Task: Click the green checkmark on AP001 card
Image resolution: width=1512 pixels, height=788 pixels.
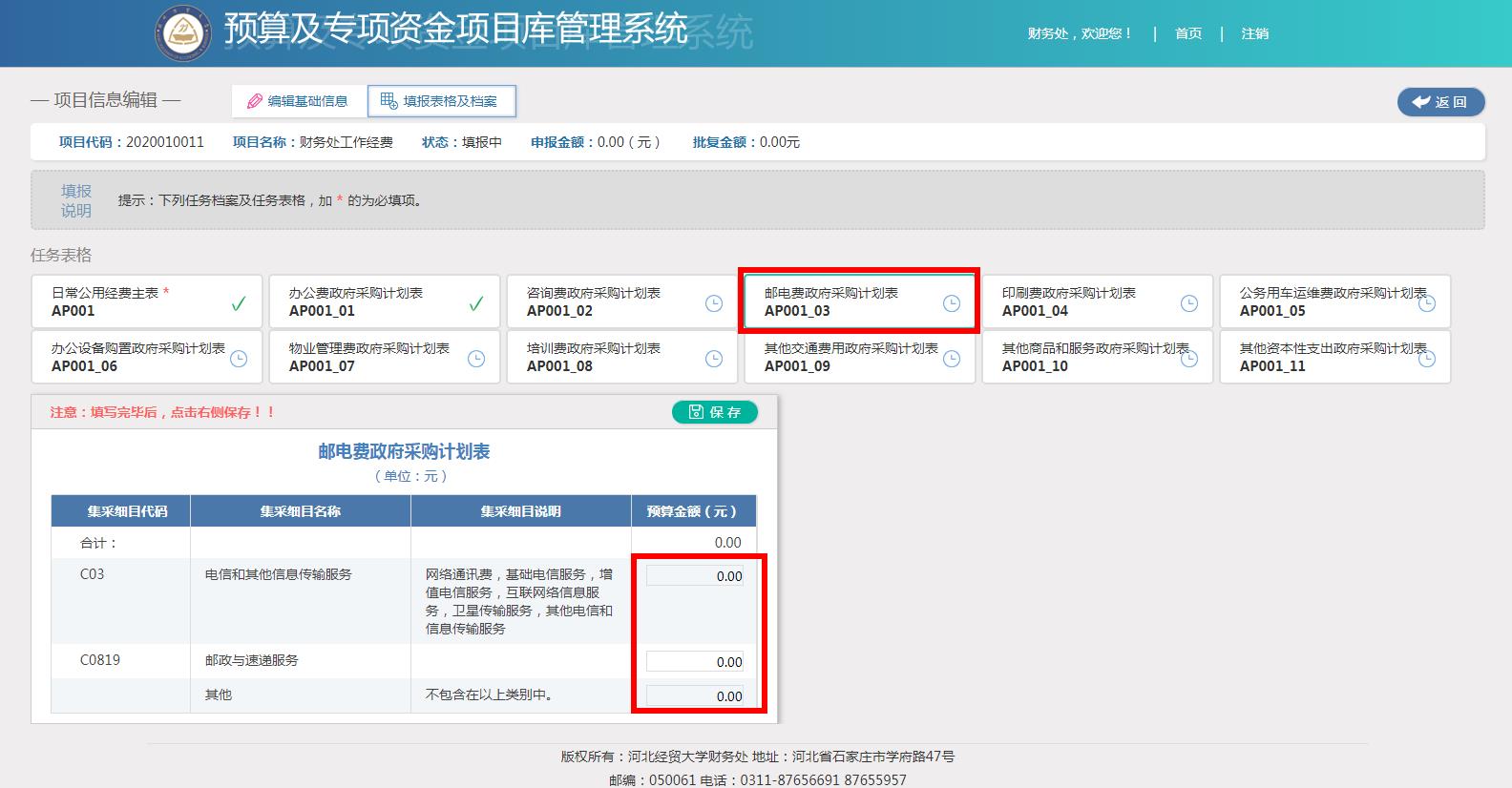Action: click(x=239, y=303)
